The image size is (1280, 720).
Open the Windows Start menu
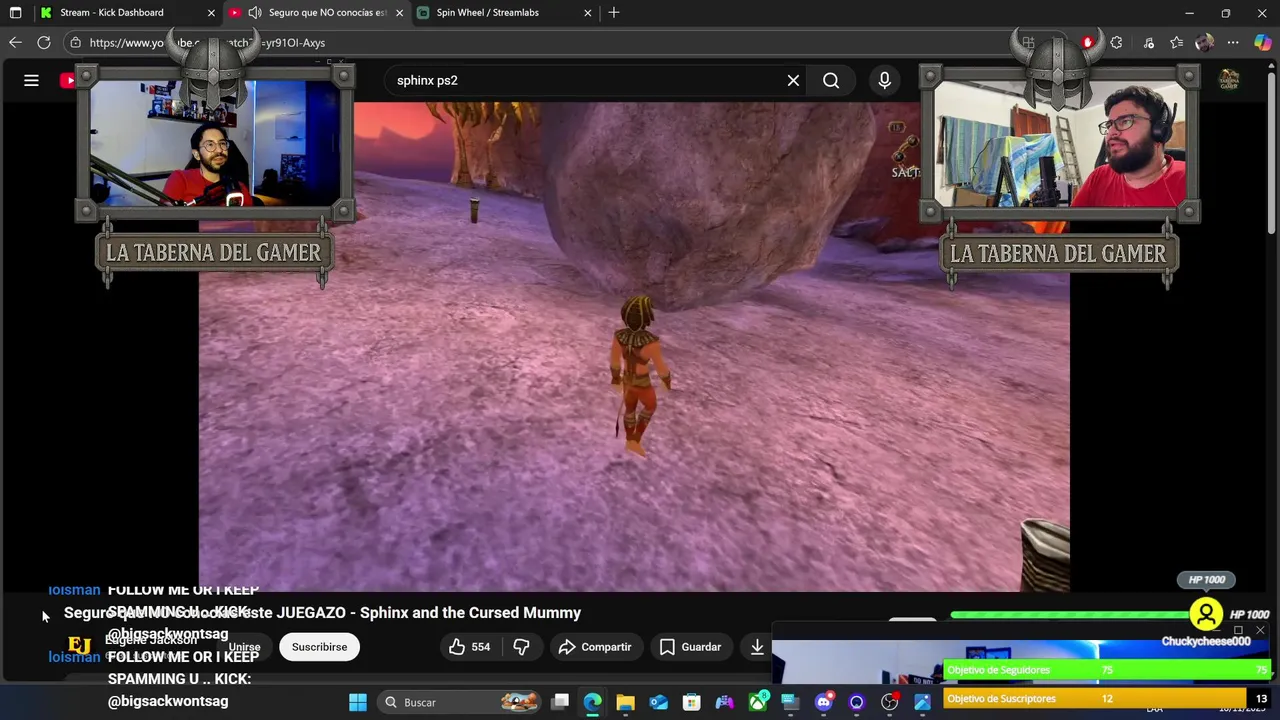click(357, 702)
